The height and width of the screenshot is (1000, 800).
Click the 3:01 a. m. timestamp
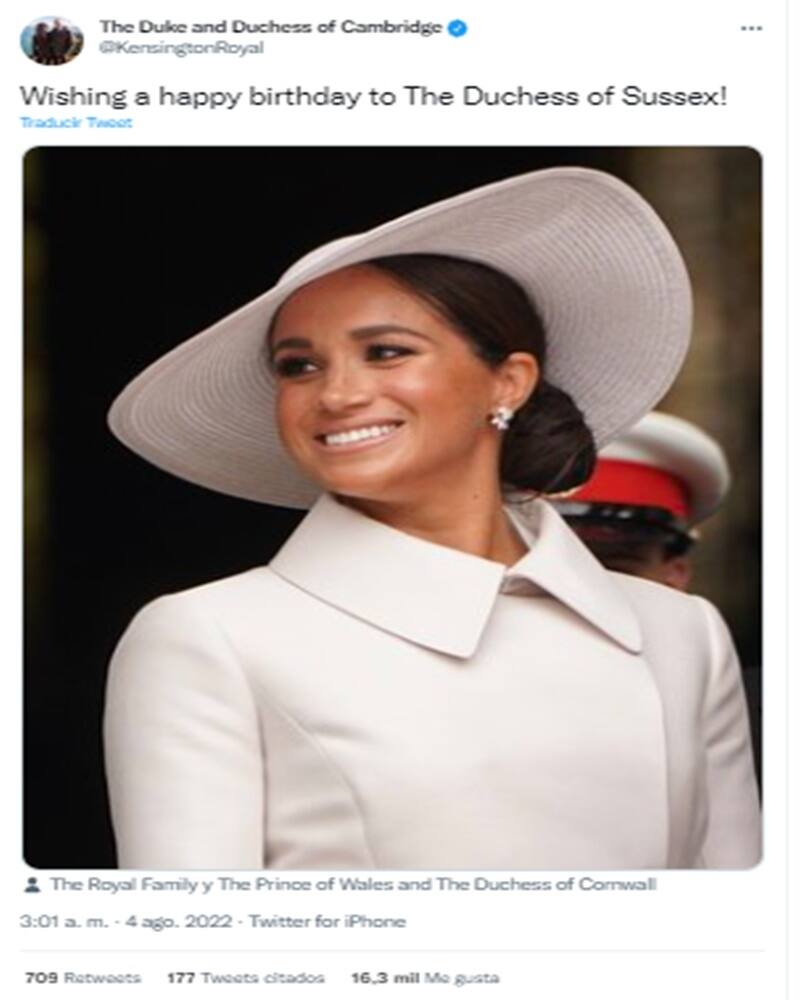click(x=64, y=922)
